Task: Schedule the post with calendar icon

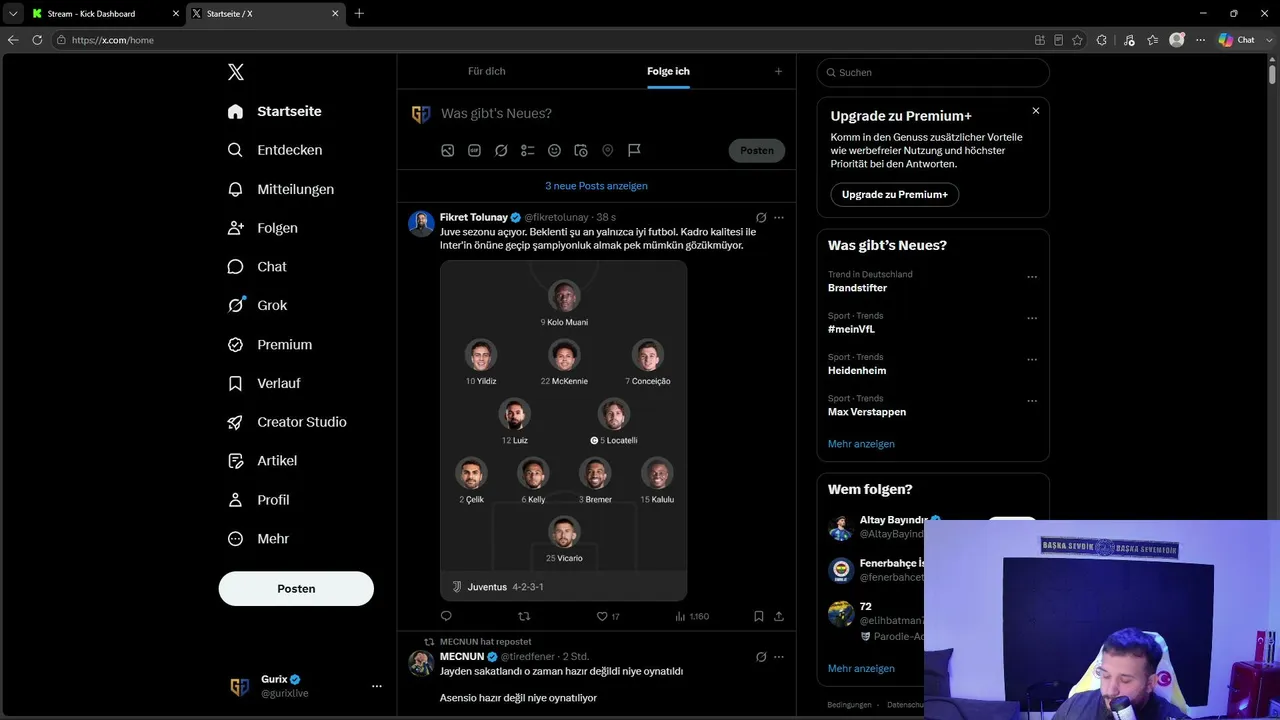Action: pyautogui.click(x=581, y=150)
